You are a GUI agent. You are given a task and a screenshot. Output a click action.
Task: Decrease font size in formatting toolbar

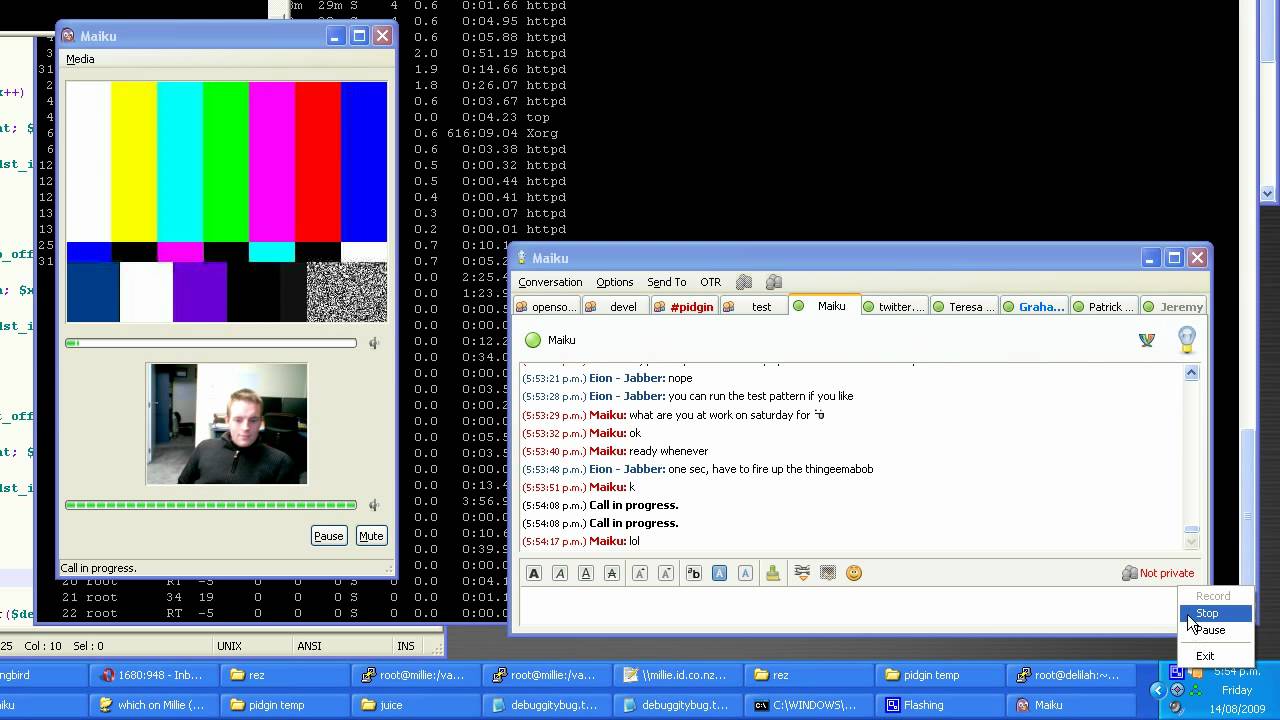coord(666,573)
